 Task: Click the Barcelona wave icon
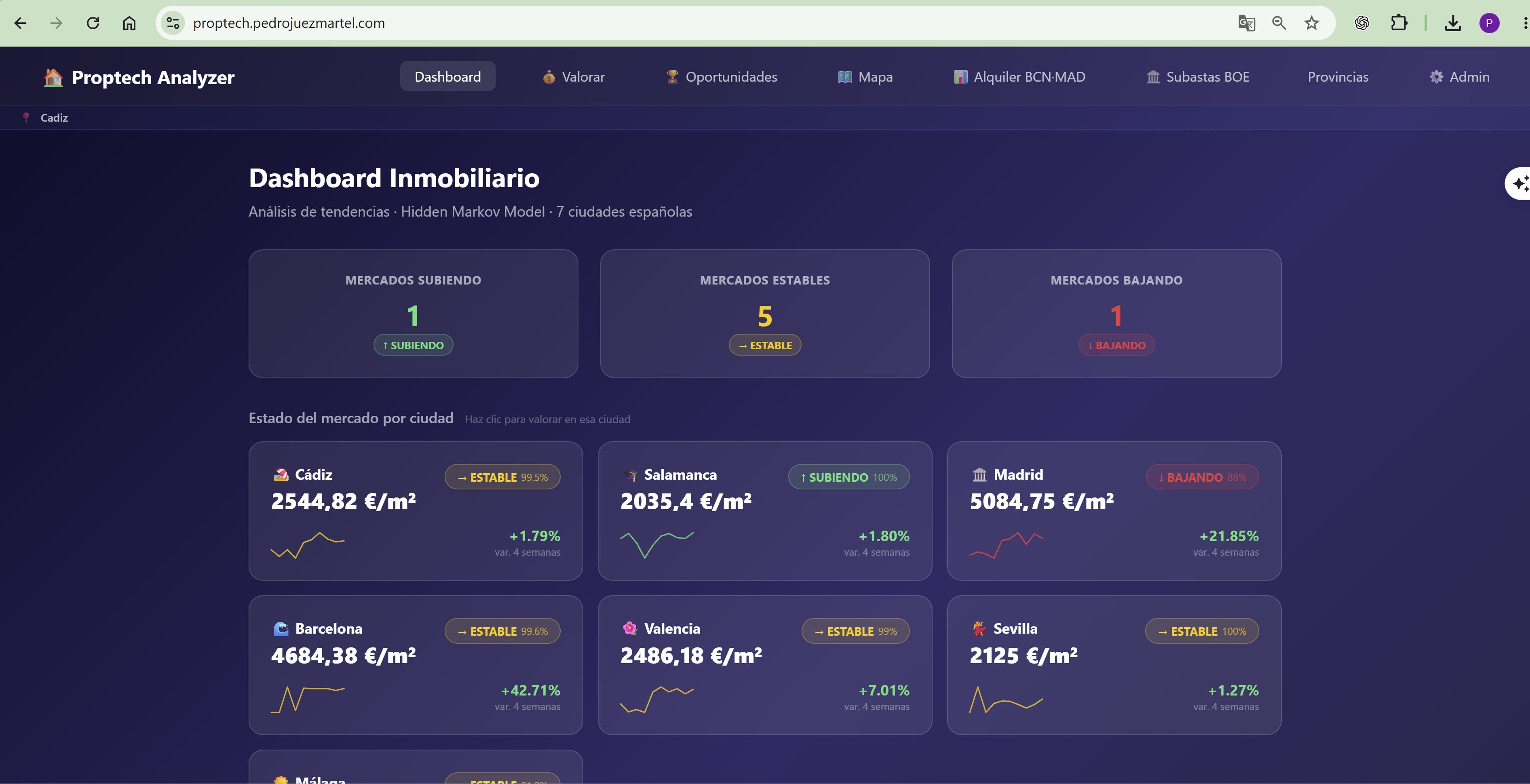pos(281,628)
